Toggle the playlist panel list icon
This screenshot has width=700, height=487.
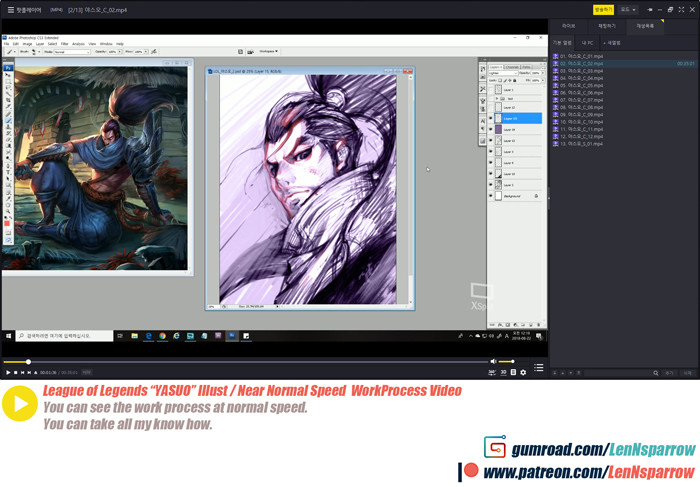(x=539, y=367)
